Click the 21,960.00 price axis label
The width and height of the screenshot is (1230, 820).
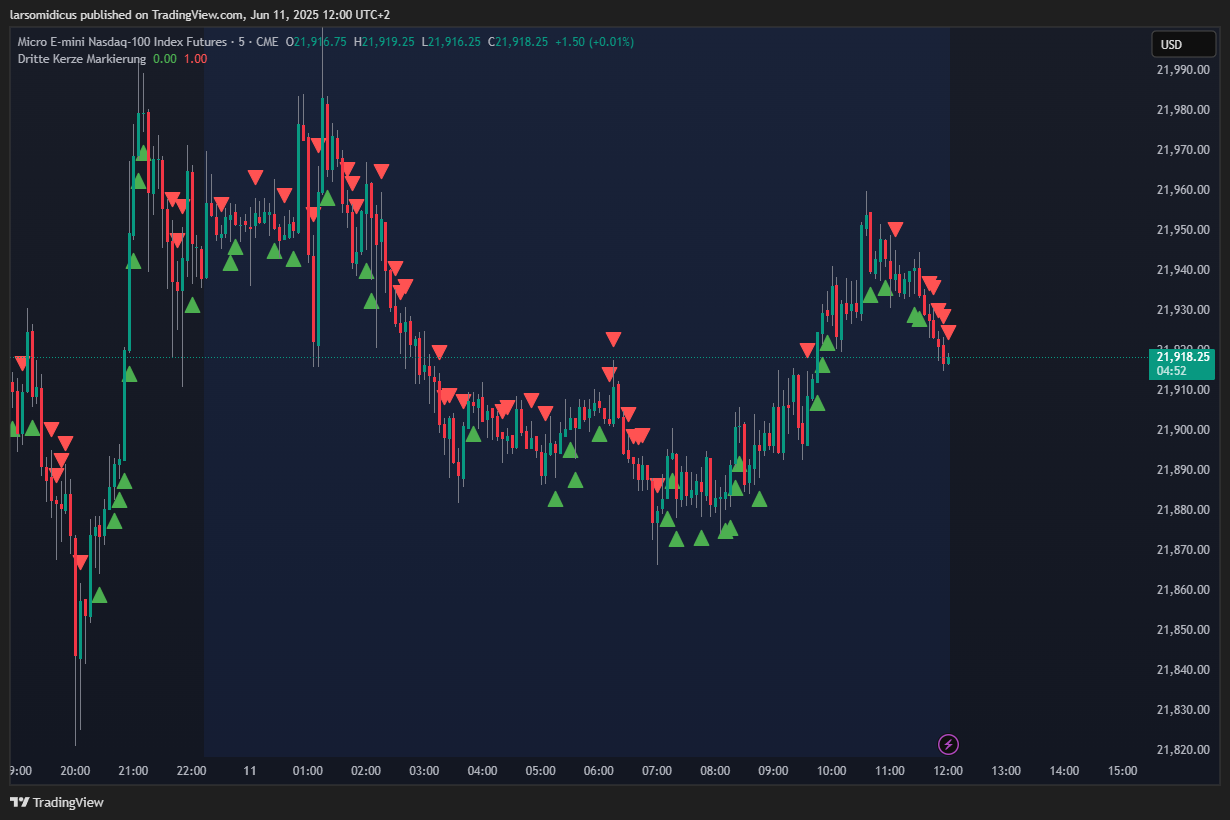pyautogui.click(x=1183, y=190)
